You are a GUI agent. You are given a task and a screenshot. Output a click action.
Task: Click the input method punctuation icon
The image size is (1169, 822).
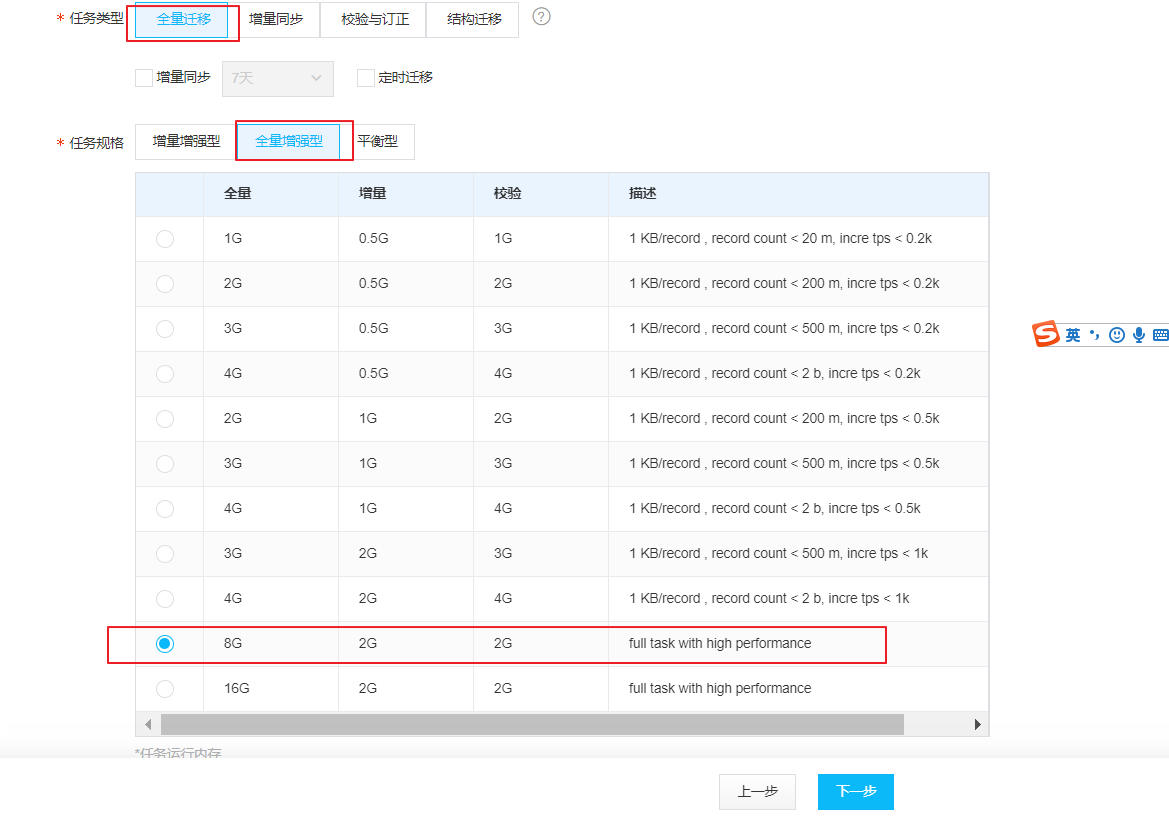click(1094, 335)
